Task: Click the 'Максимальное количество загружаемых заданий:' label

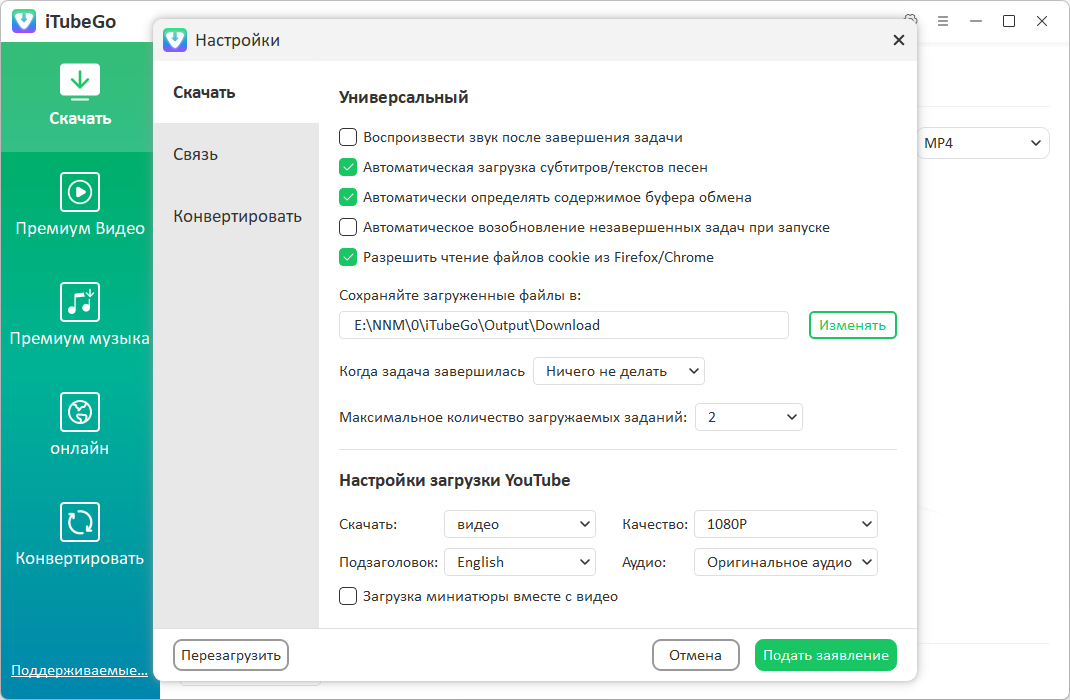Action: 513,417
